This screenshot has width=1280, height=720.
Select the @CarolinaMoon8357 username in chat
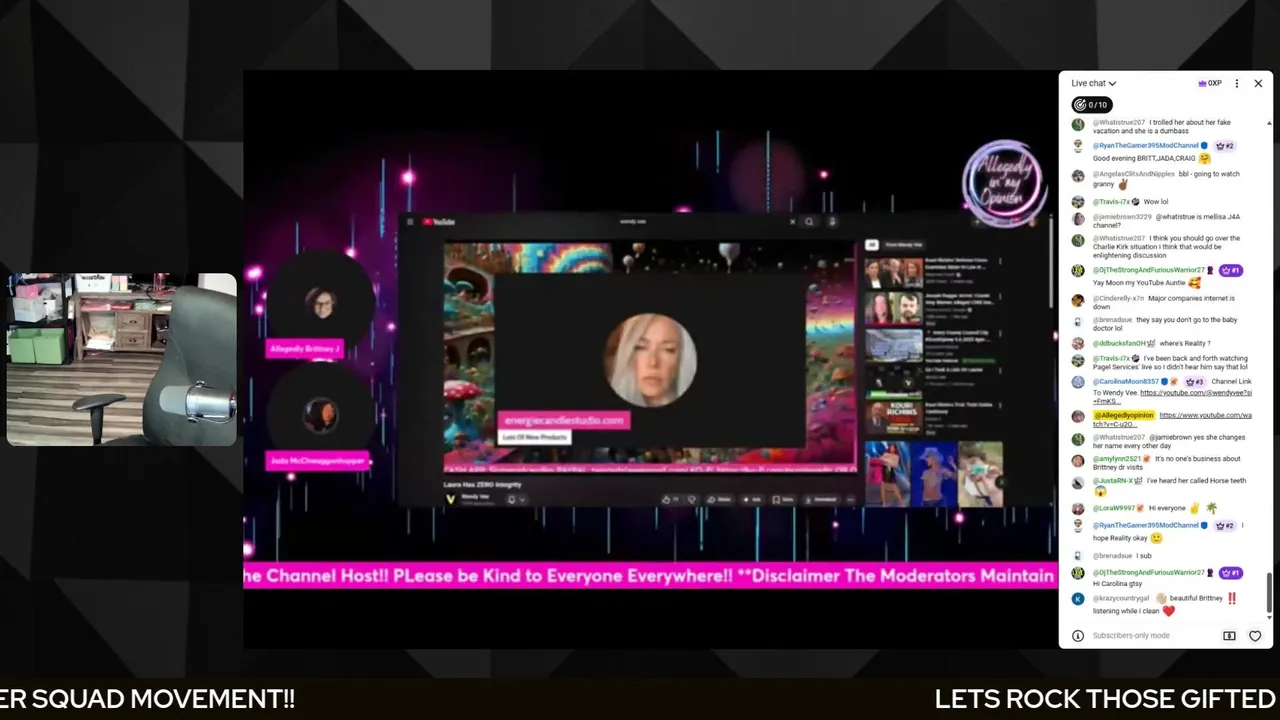point(1125,381)
